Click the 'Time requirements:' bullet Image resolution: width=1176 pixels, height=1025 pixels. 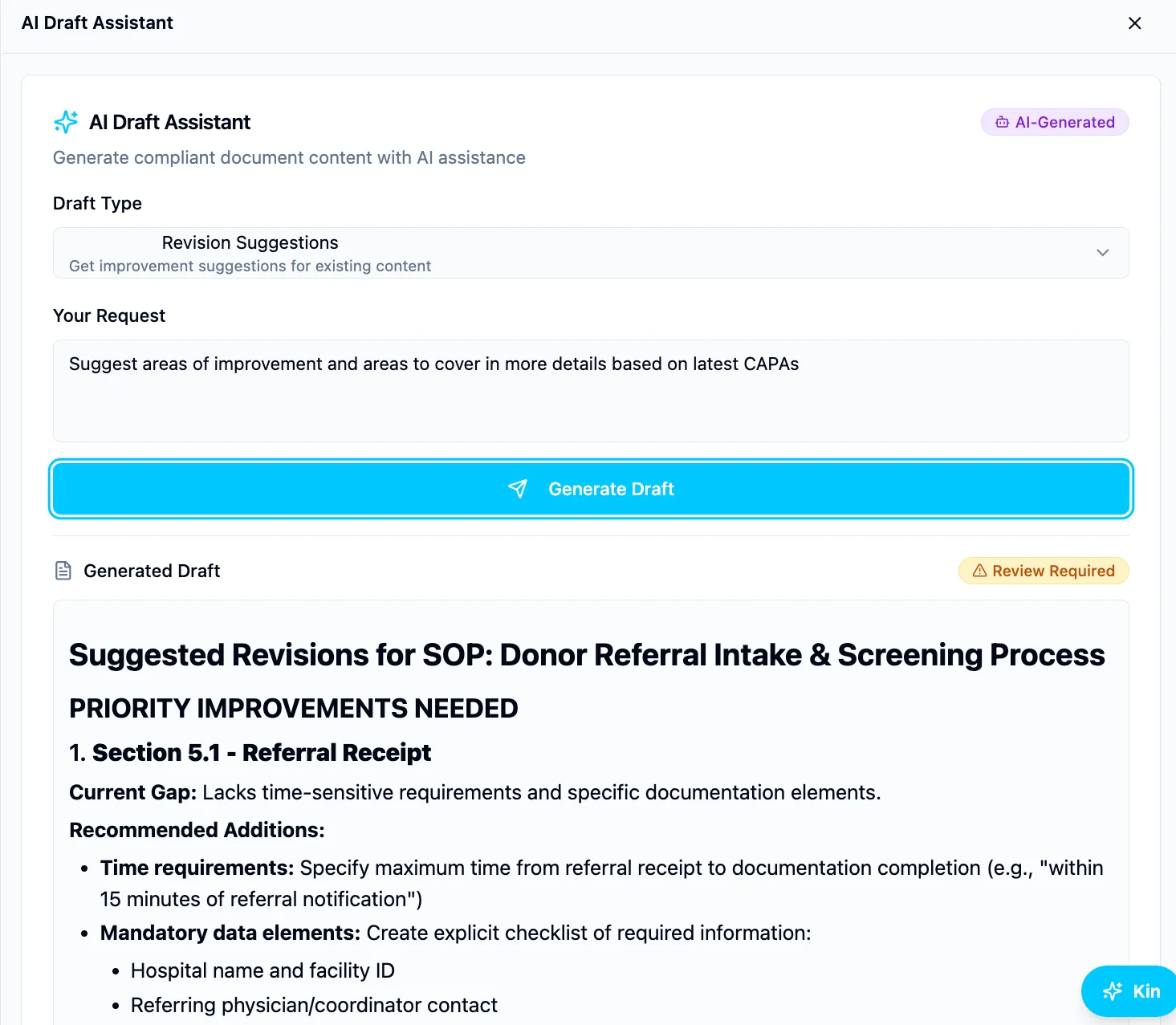click(602, 883)
